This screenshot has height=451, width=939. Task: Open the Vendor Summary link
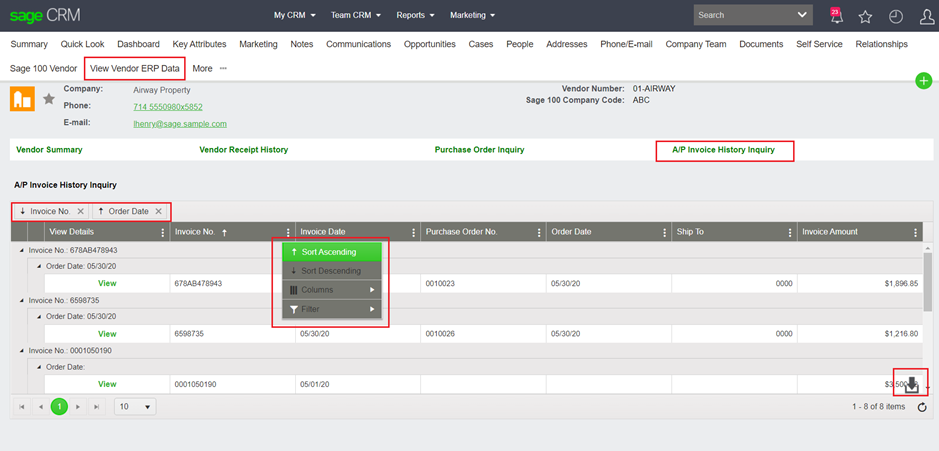coord(49,150)
